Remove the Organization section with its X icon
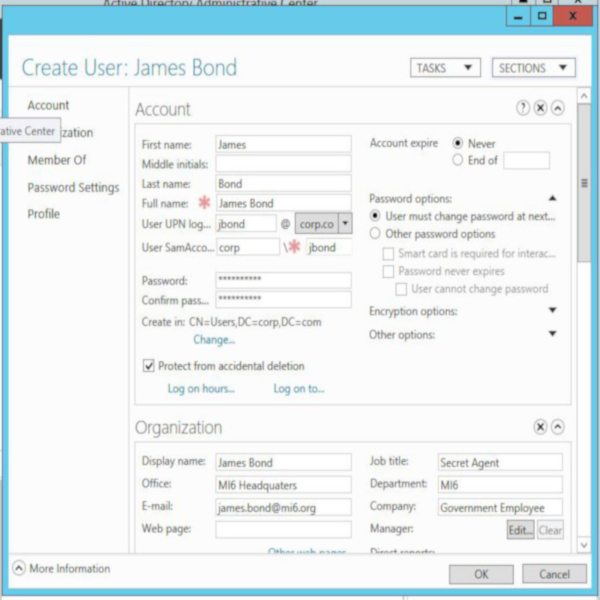 click(540, 426)
